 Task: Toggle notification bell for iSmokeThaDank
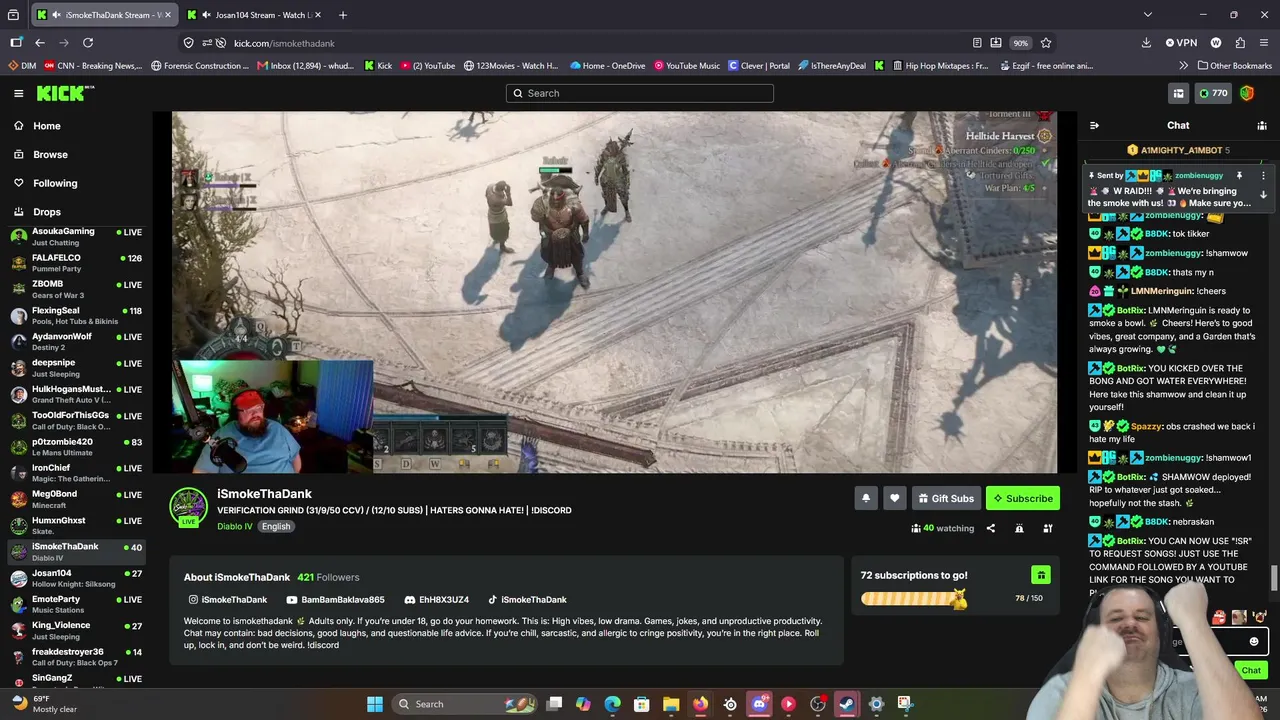point(866,498)
